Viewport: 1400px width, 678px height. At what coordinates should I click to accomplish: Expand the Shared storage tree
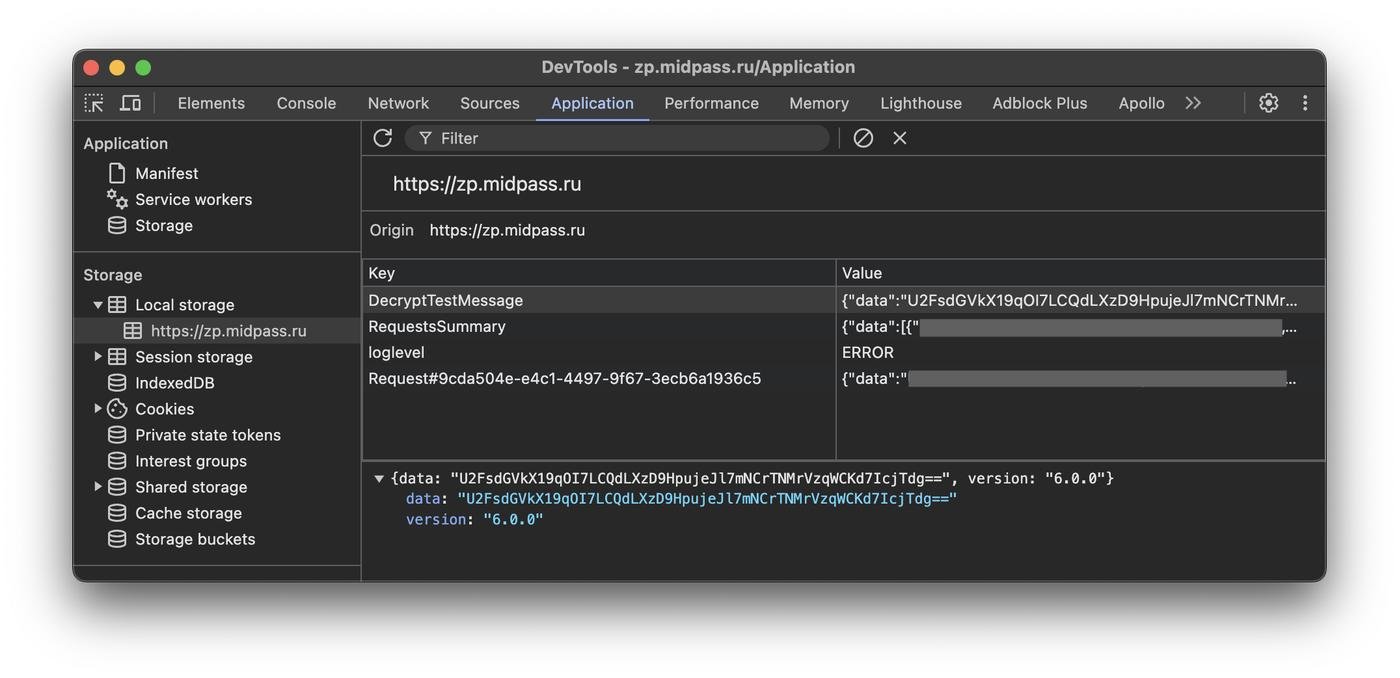point(98,487)
